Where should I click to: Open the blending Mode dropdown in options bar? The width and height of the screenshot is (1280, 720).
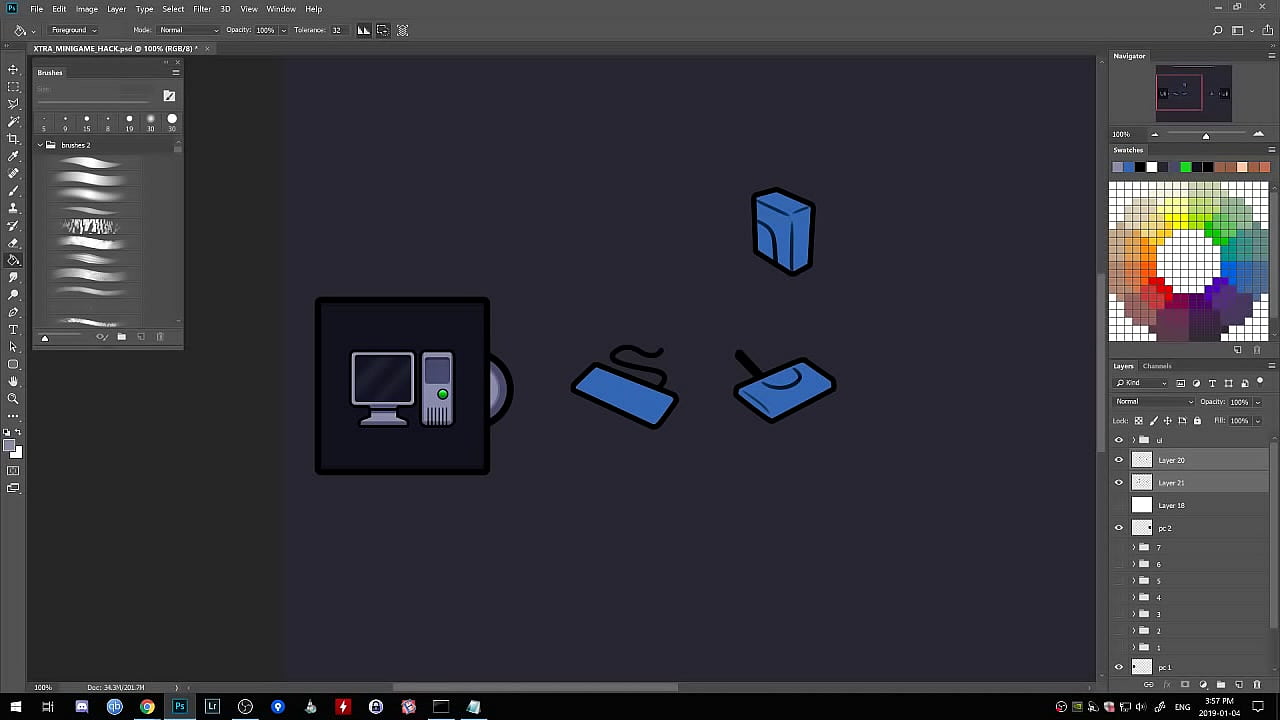point(188,30)
